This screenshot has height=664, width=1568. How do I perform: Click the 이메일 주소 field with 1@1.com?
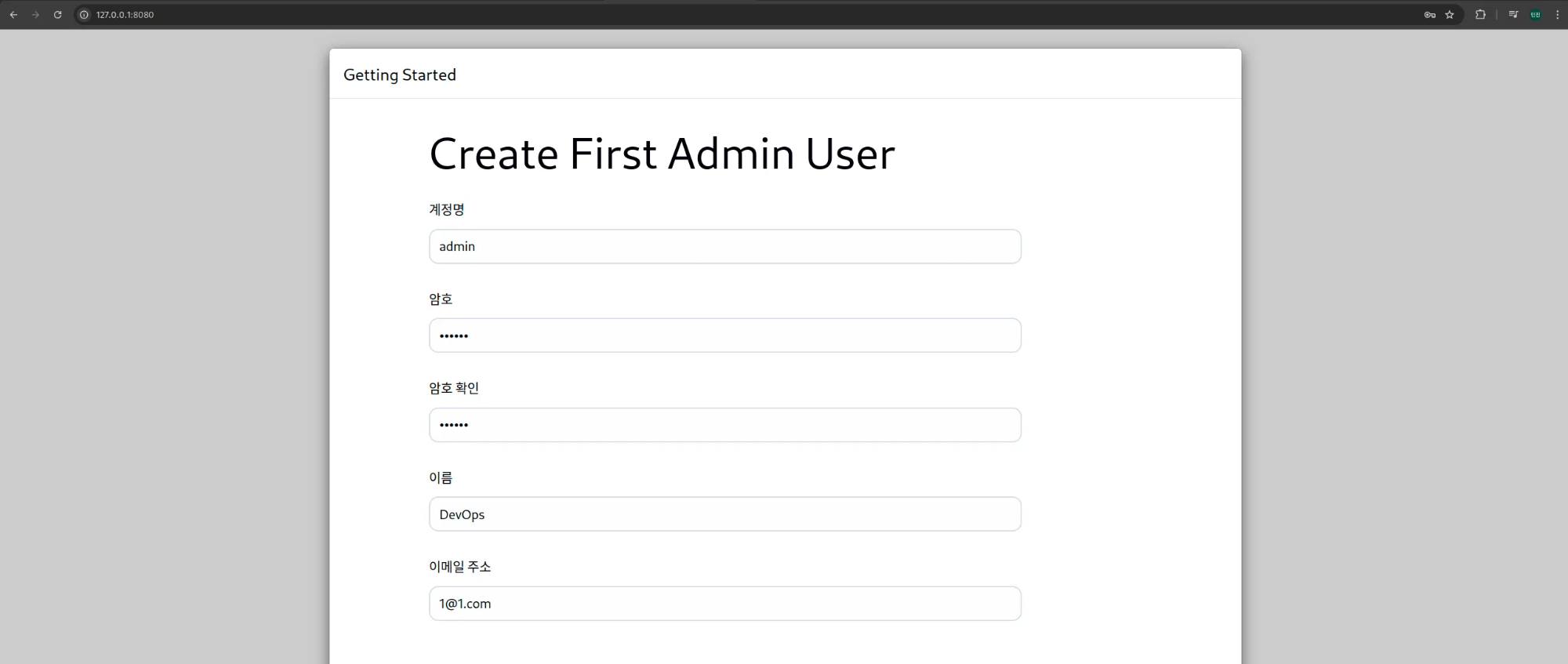pyautogui.click(x=725, y=604)
